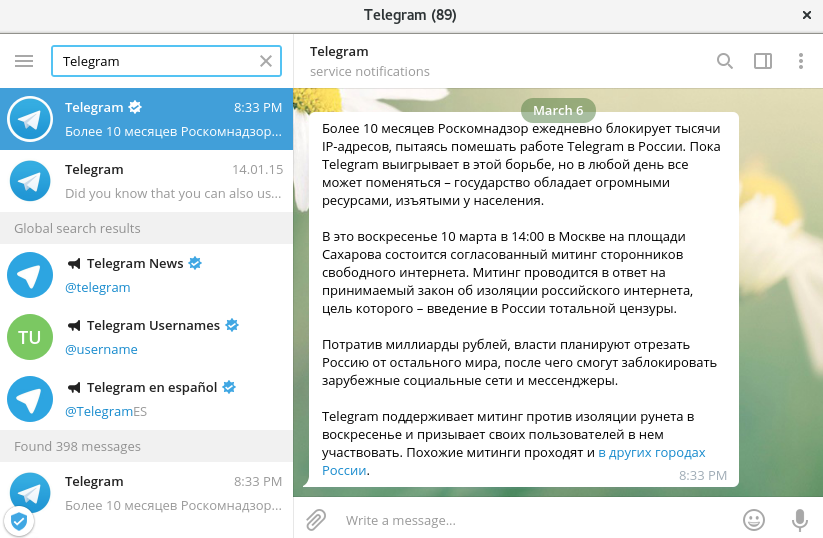This screenshot has height=538, width=823.
Task: Open found message from Telegram at 8:33 PM
Action: [146, 493]
